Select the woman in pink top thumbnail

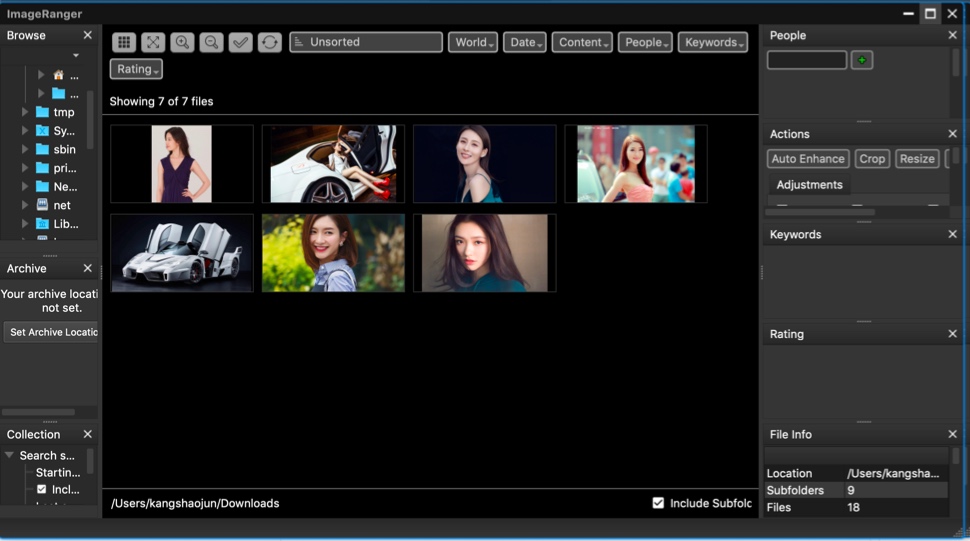coord(636,164)
